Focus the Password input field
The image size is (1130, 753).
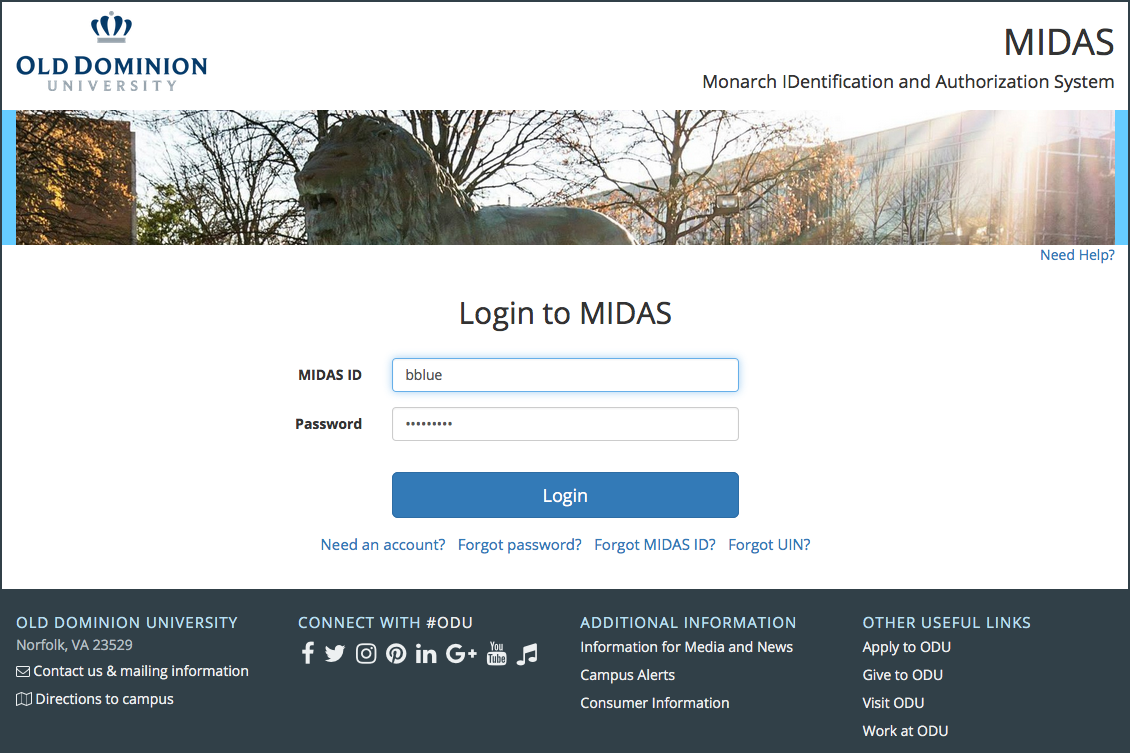(x=565, y=424)
